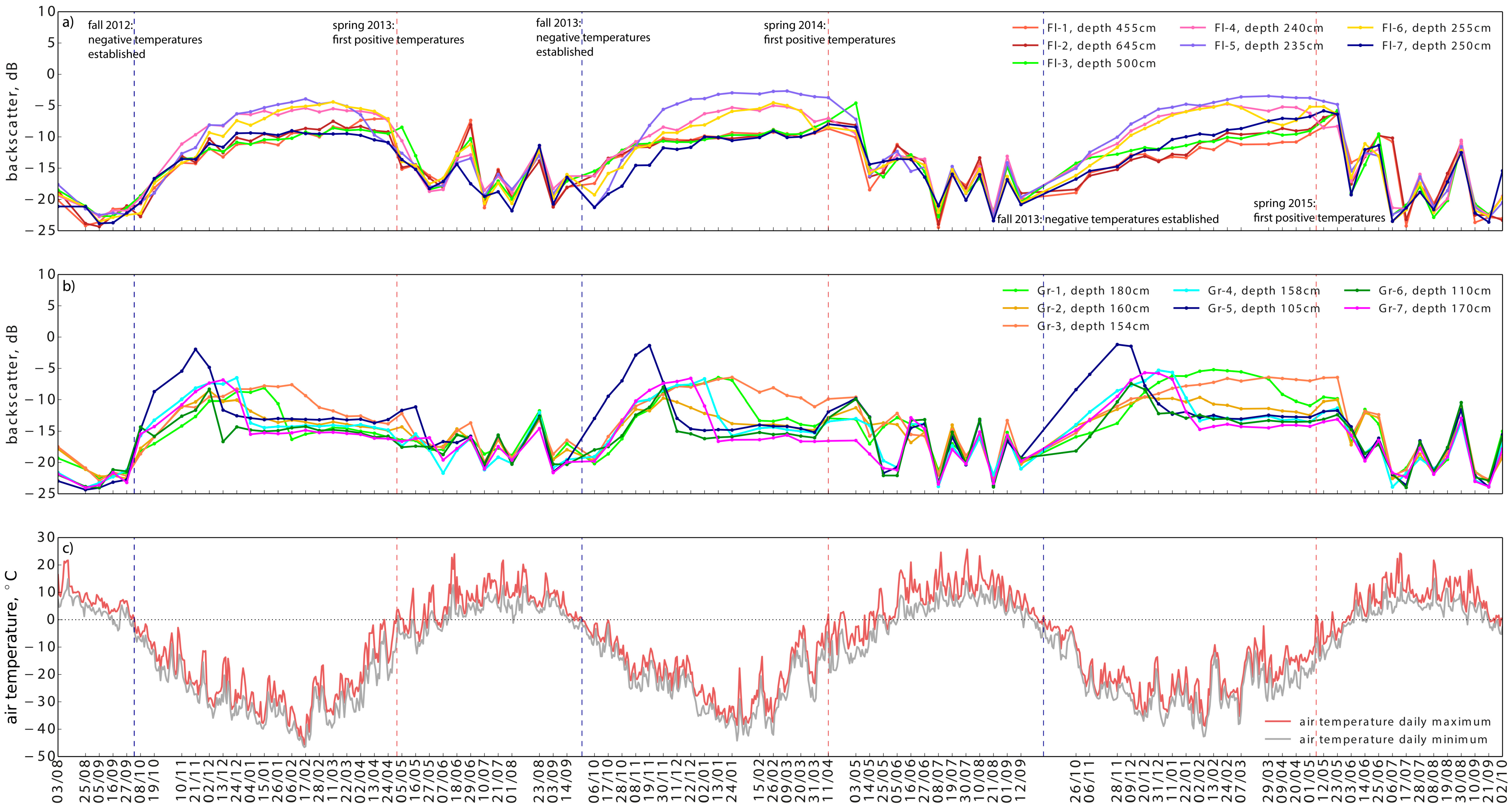Screen dimensions: 1512x808
Task: Click the gray daily minimum legend line sample
Action: (1278, 739)
